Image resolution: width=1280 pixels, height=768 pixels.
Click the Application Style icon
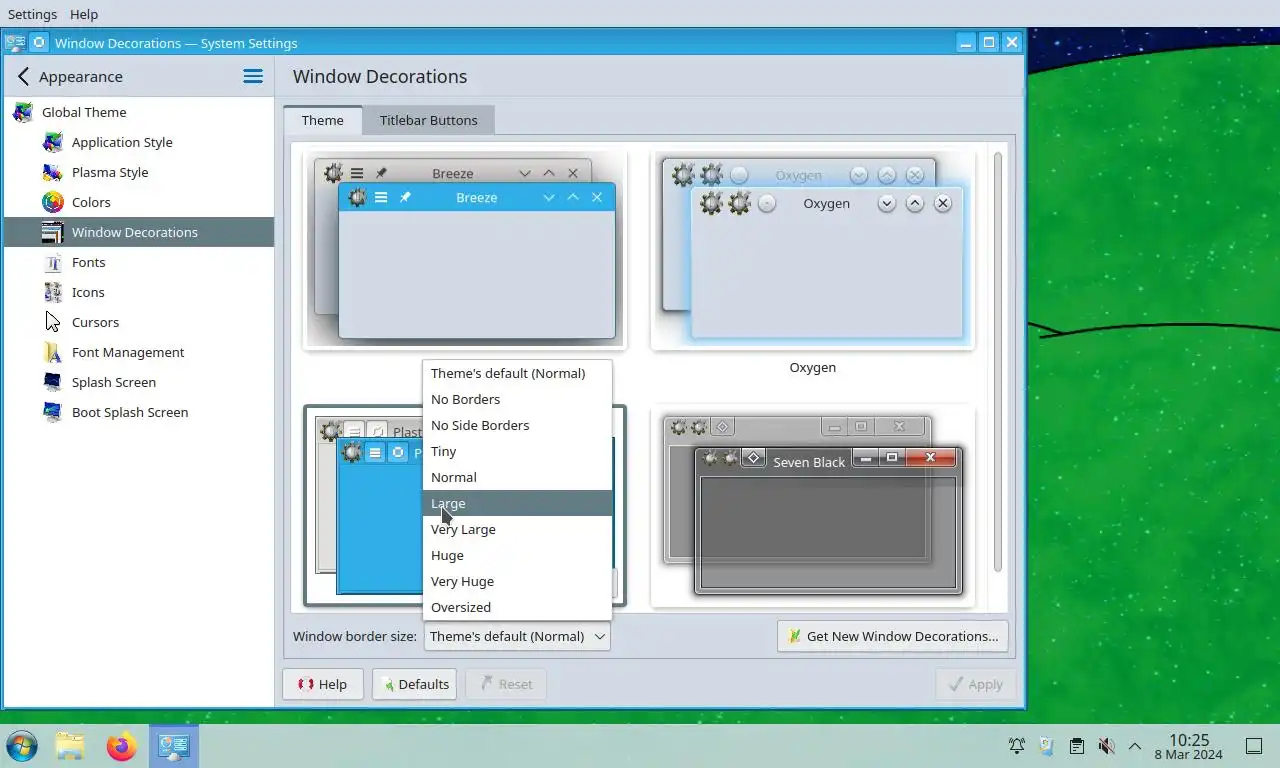click(53, 142)
